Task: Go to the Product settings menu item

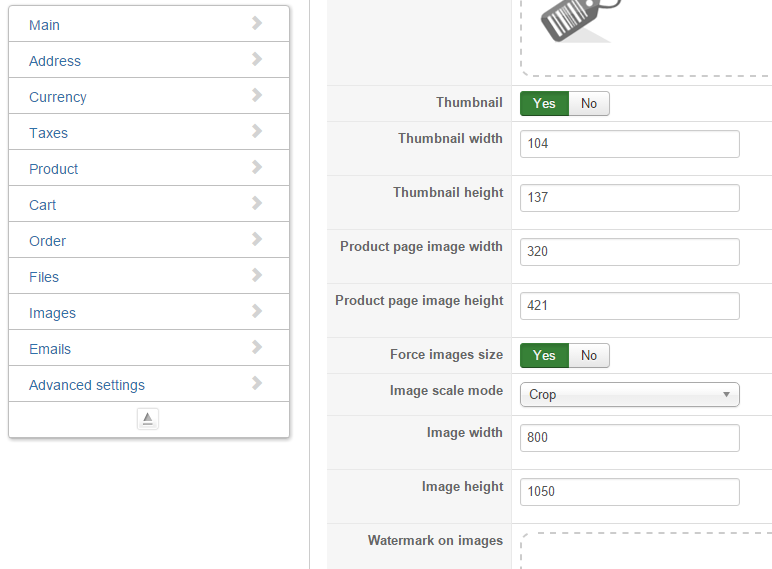Action: [x=54, y=169]
